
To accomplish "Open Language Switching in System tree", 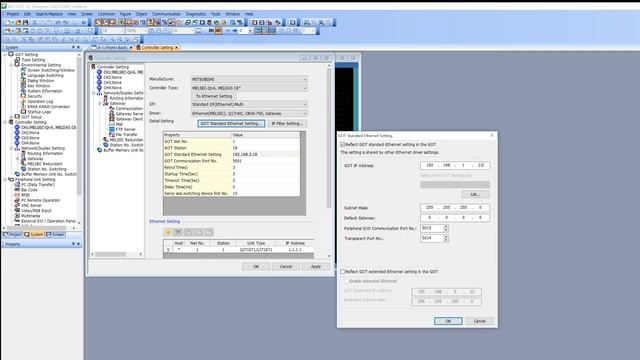I will click(45, 76).
